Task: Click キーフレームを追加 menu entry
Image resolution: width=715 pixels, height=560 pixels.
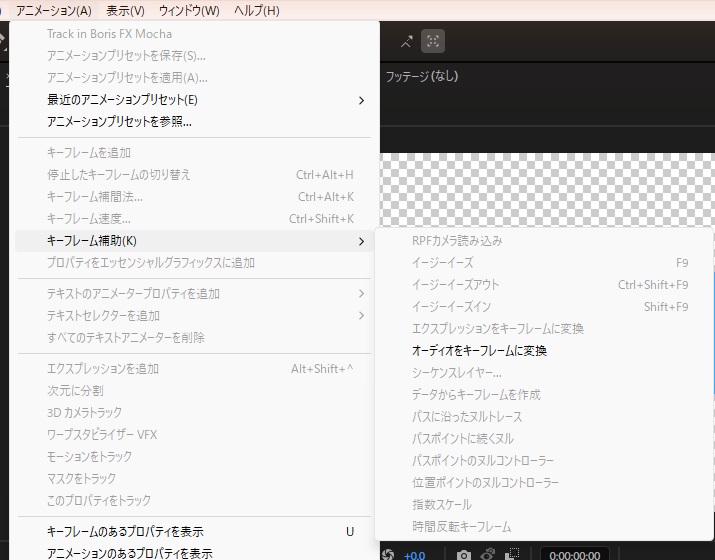Action: [x=194, y=153]
